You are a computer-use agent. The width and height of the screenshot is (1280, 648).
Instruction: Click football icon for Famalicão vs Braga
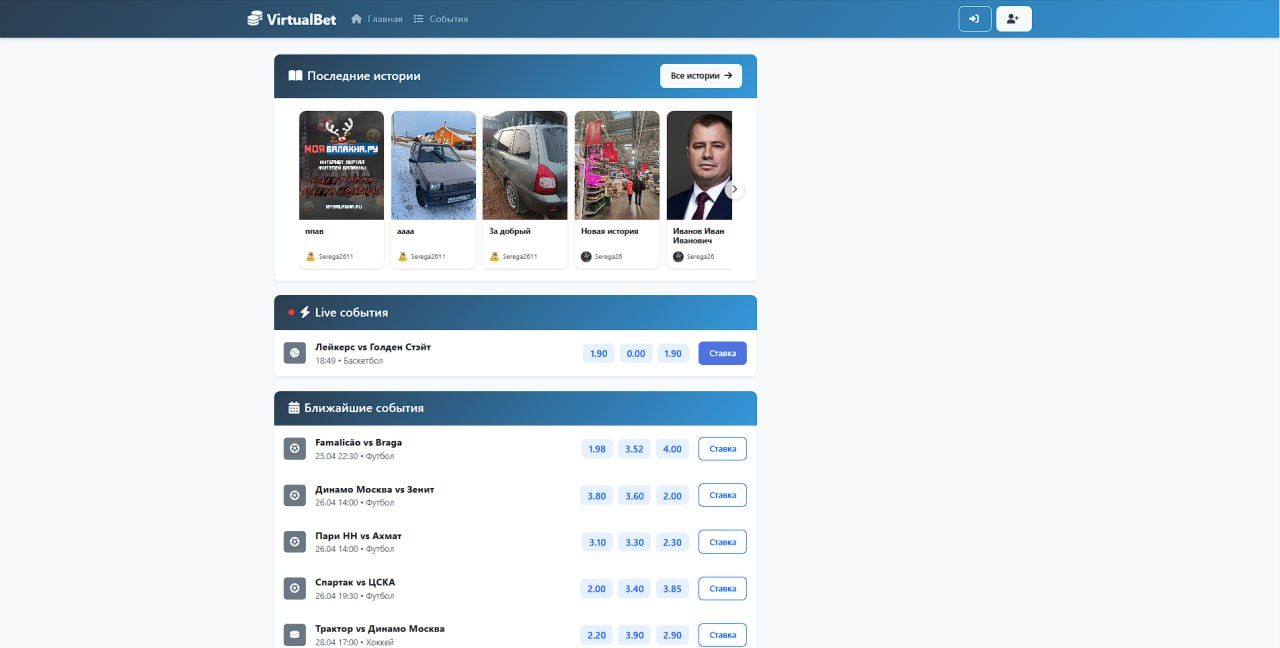click(295, 449)
